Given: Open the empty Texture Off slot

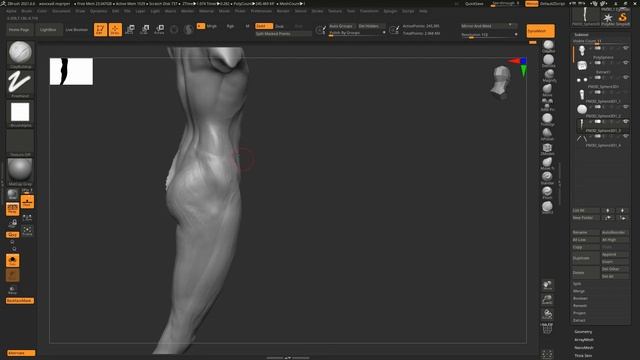Looking at the screenshot, I should click(20, 143).
